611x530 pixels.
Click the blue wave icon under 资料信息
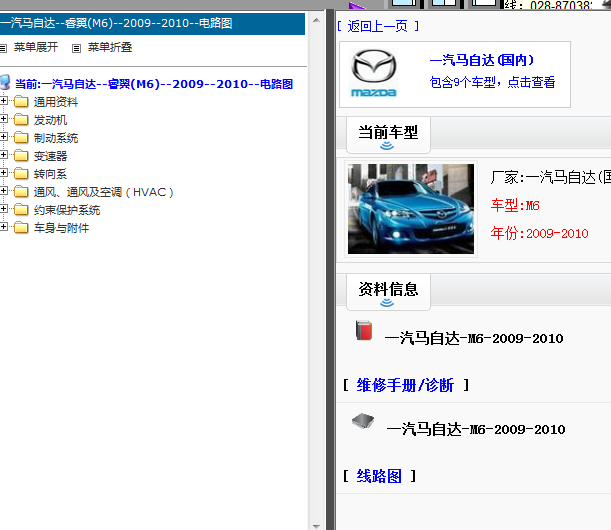pyautogui.click(x=387, y=303)
